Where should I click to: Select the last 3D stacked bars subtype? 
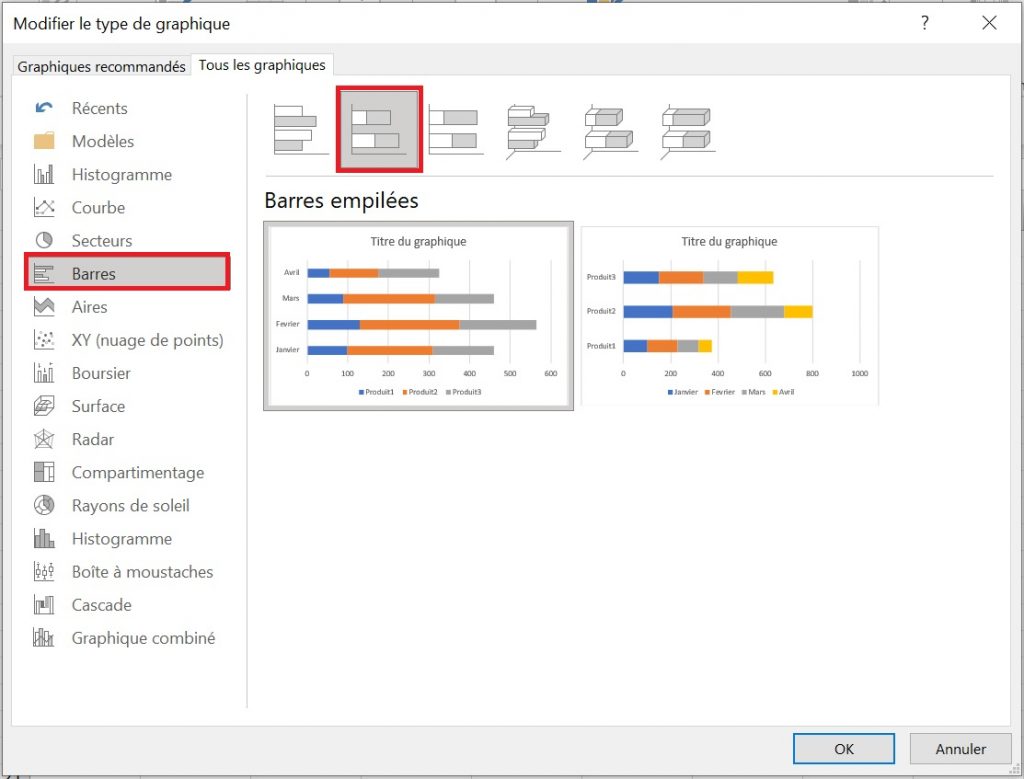(685, 130)
